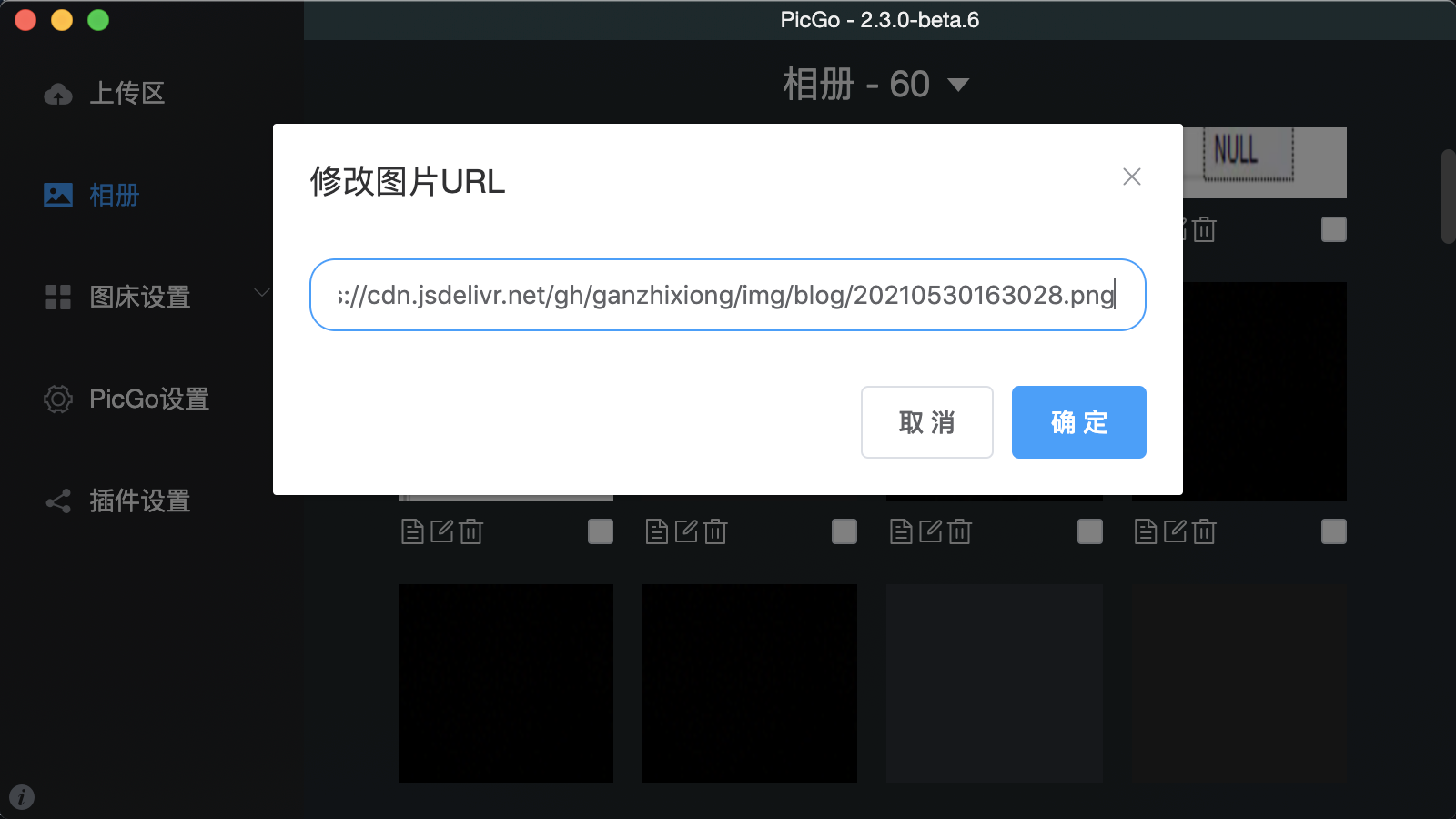Open the second thumbnail in the bottom row
The width and height of the screenshot is (1456, 819).
coord(750,683)
